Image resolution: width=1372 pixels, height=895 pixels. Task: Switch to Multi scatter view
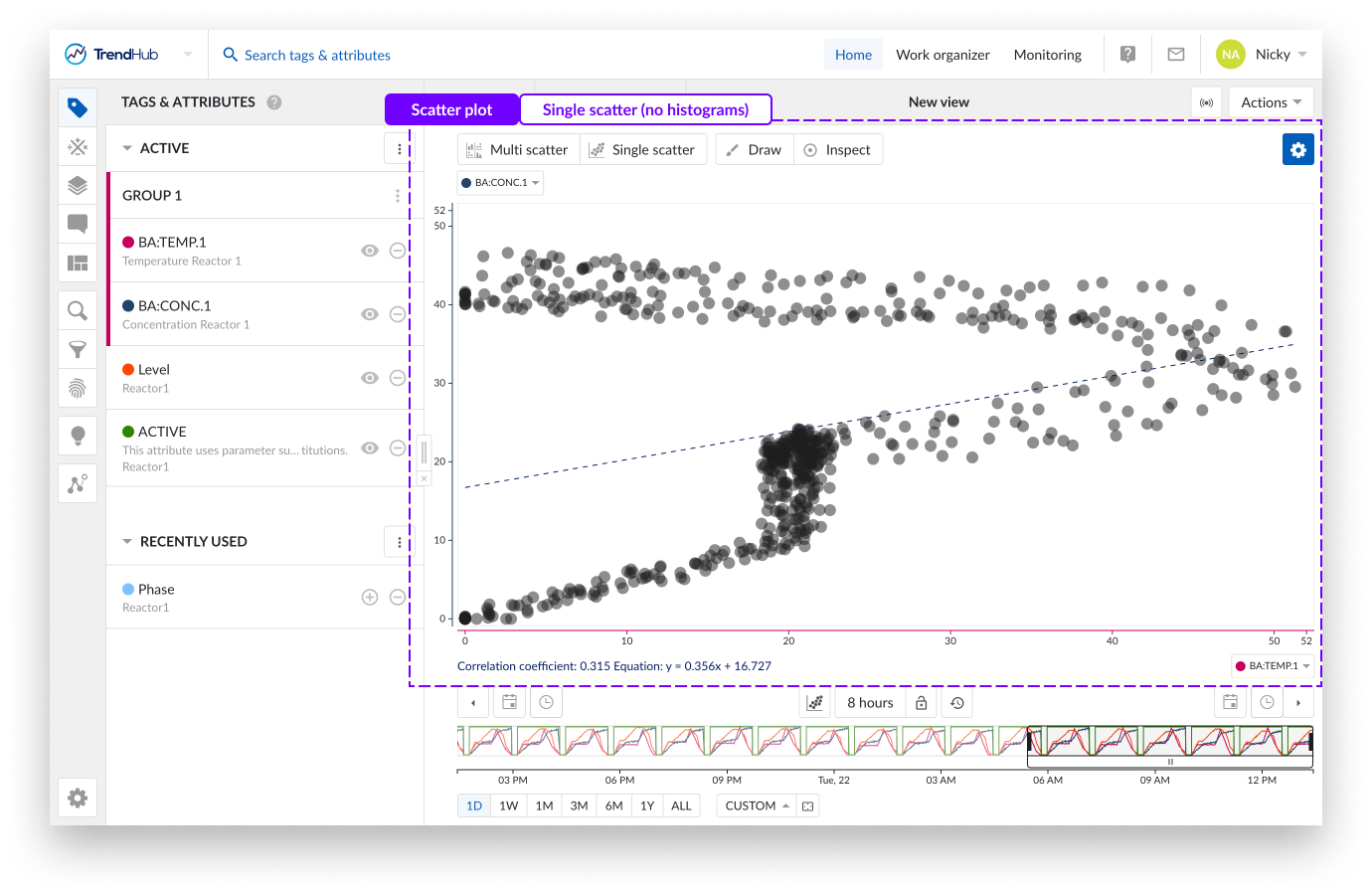tap(518, 150)
